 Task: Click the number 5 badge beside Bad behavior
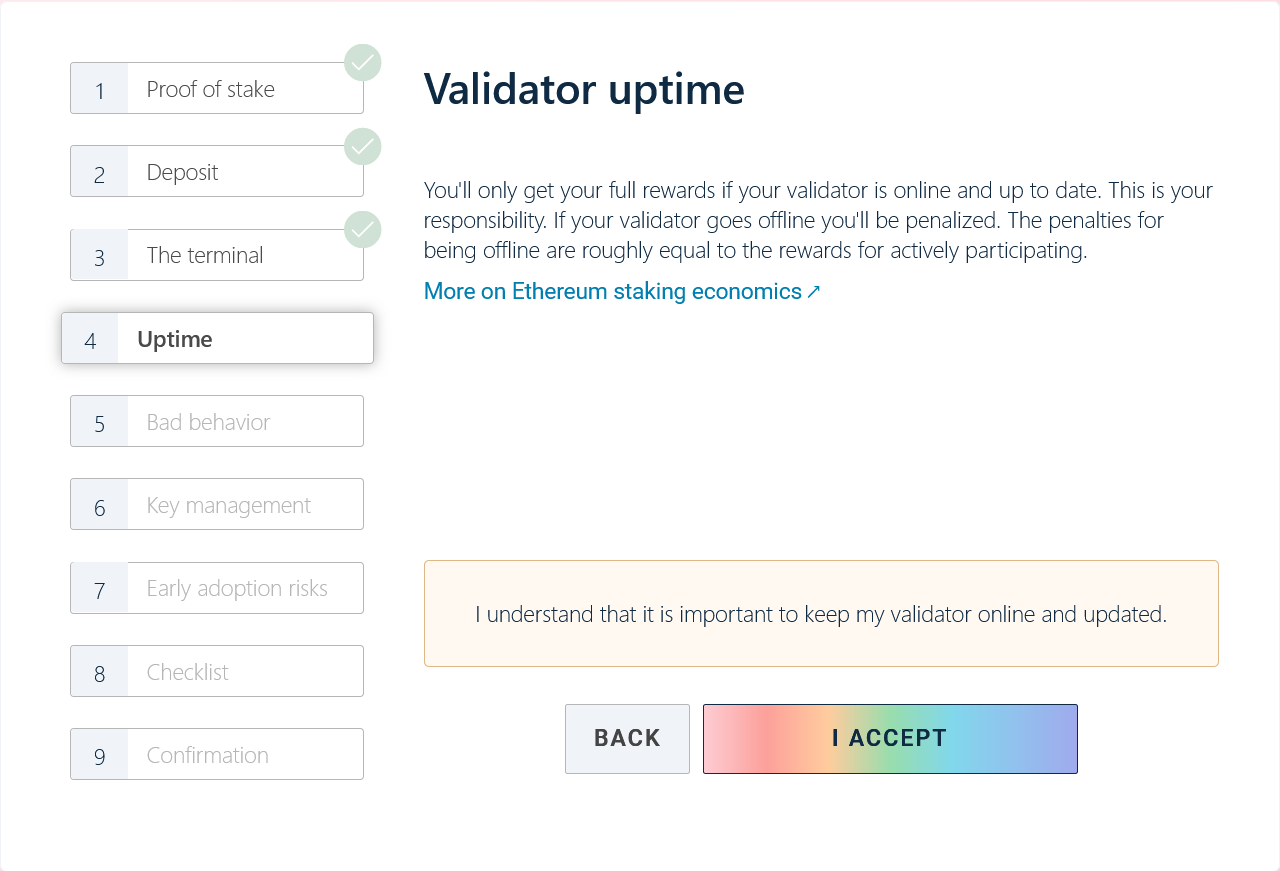[98, 423]
